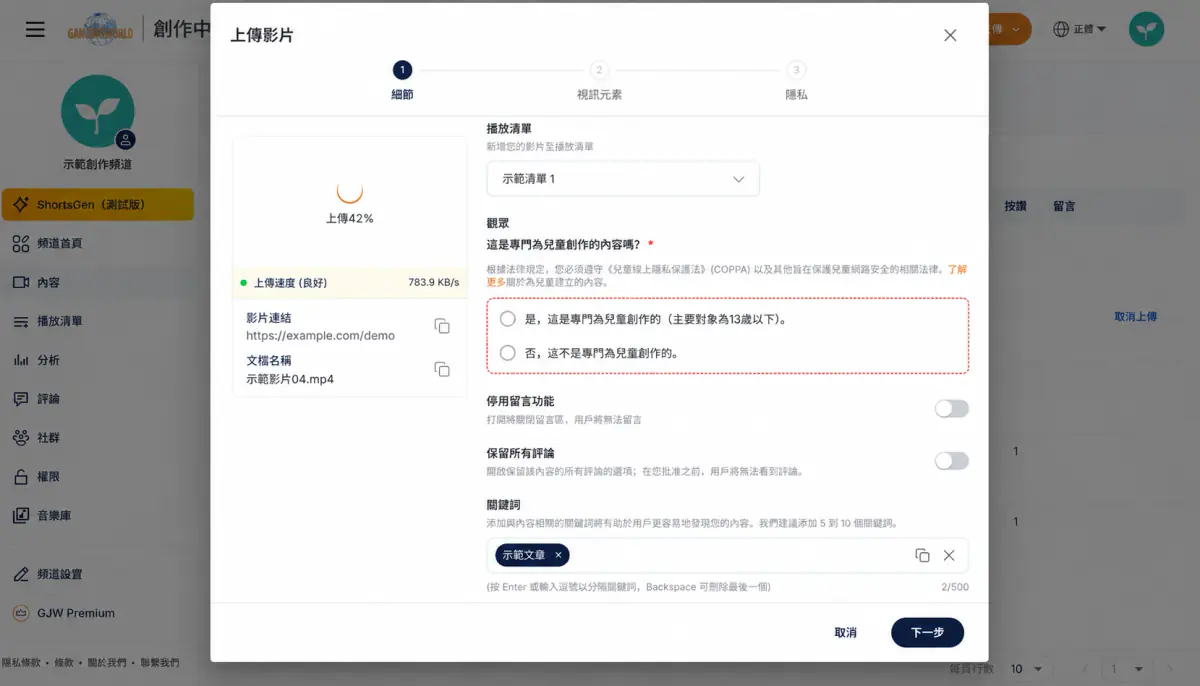Click the https://example.com/demo link
The image size is (1200, 686).
[x=320, y=336]
